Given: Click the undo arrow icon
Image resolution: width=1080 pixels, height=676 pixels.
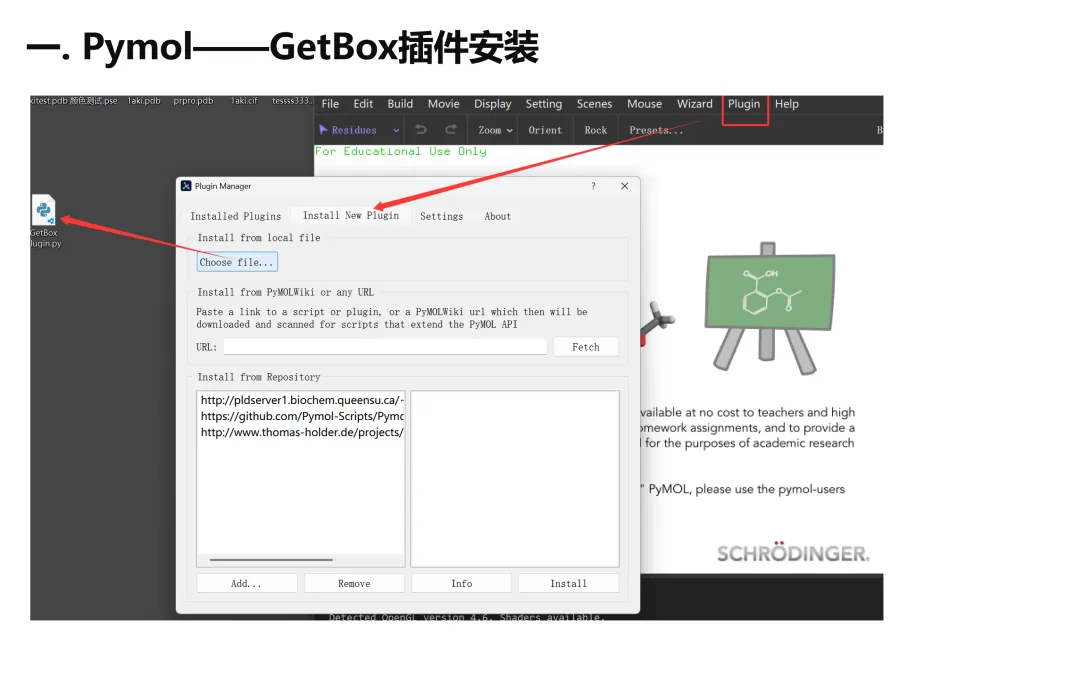Looking at the screenshot, I should [x=421, y=130].
